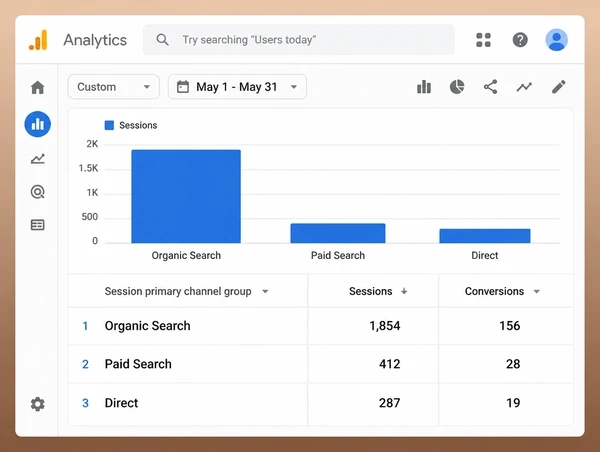Open the May 1 - May 31 date range dropdown
The width and height of the screenshot is (600, 452).
pos(237,87)
